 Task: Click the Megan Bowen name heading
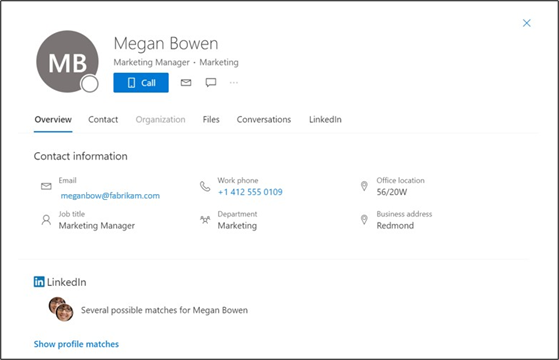[x=166, y=43]
